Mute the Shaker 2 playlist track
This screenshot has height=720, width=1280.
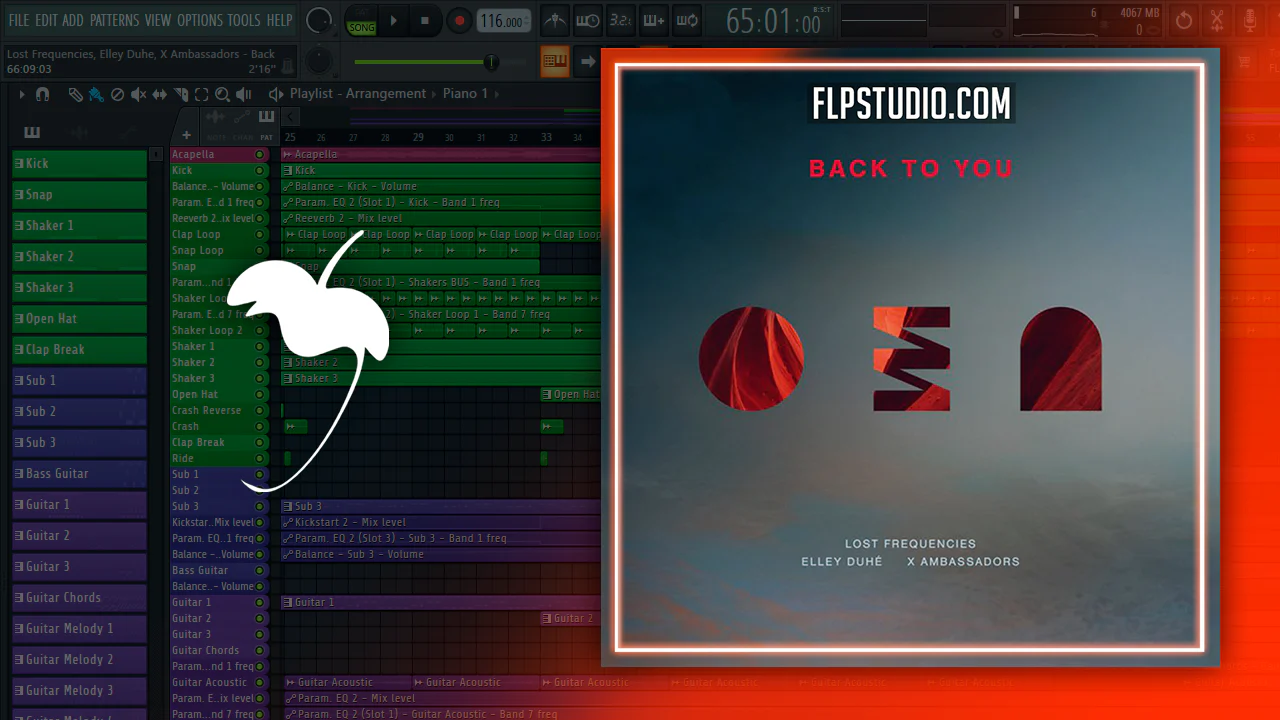(x=260, y=363)
